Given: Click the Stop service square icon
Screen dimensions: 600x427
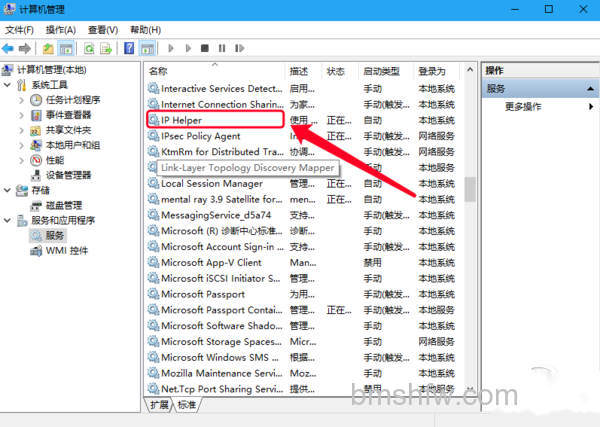Looking at the screenshot, I should [205, 48].
